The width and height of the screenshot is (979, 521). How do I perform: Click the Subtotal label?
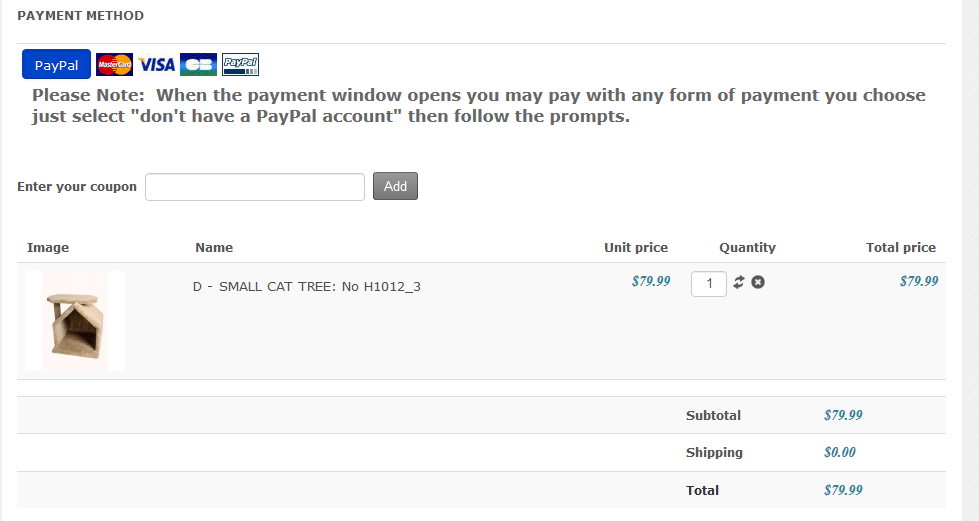713,415
